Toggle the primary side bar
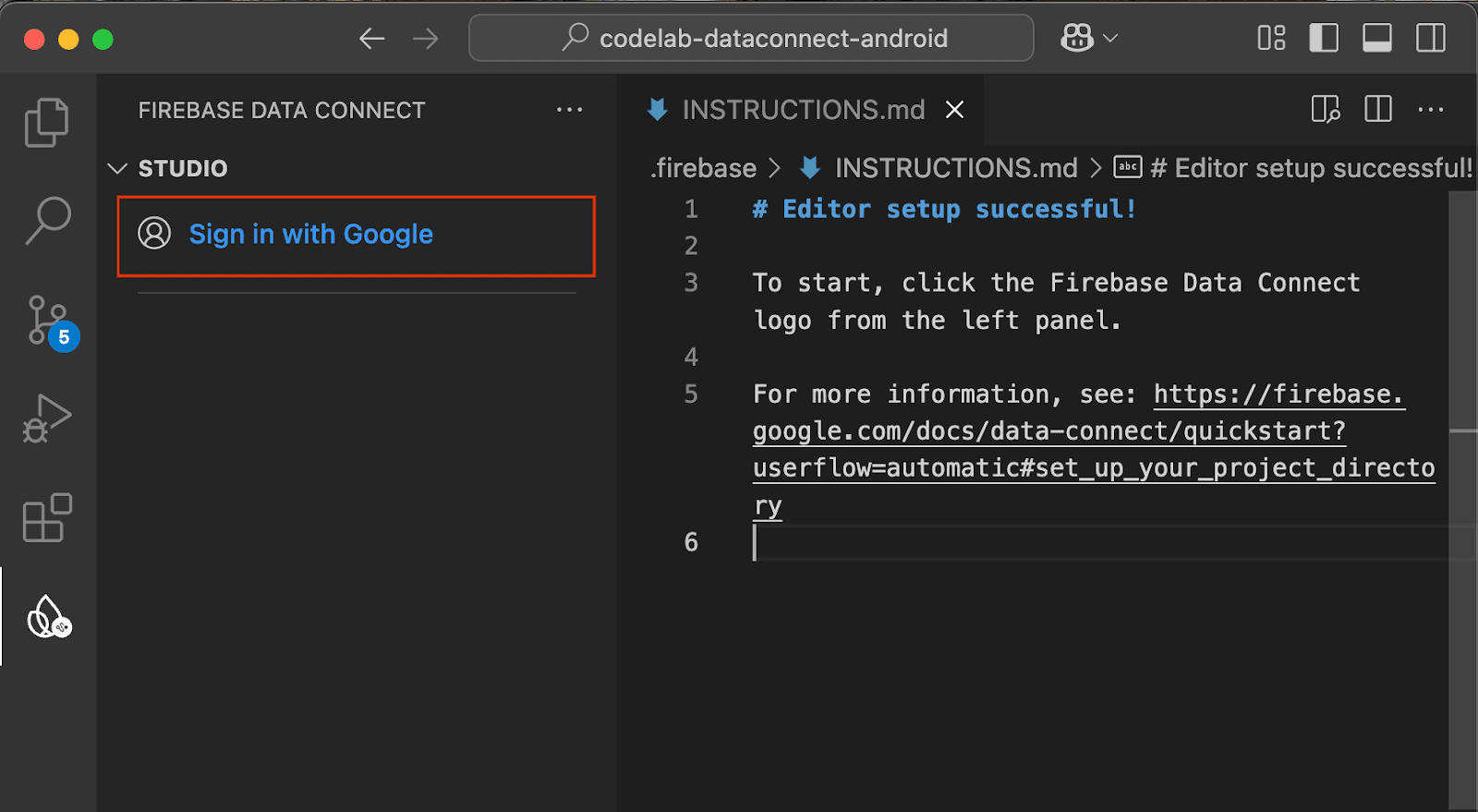Screen dimensions: 1478x812 [1324, 38]
